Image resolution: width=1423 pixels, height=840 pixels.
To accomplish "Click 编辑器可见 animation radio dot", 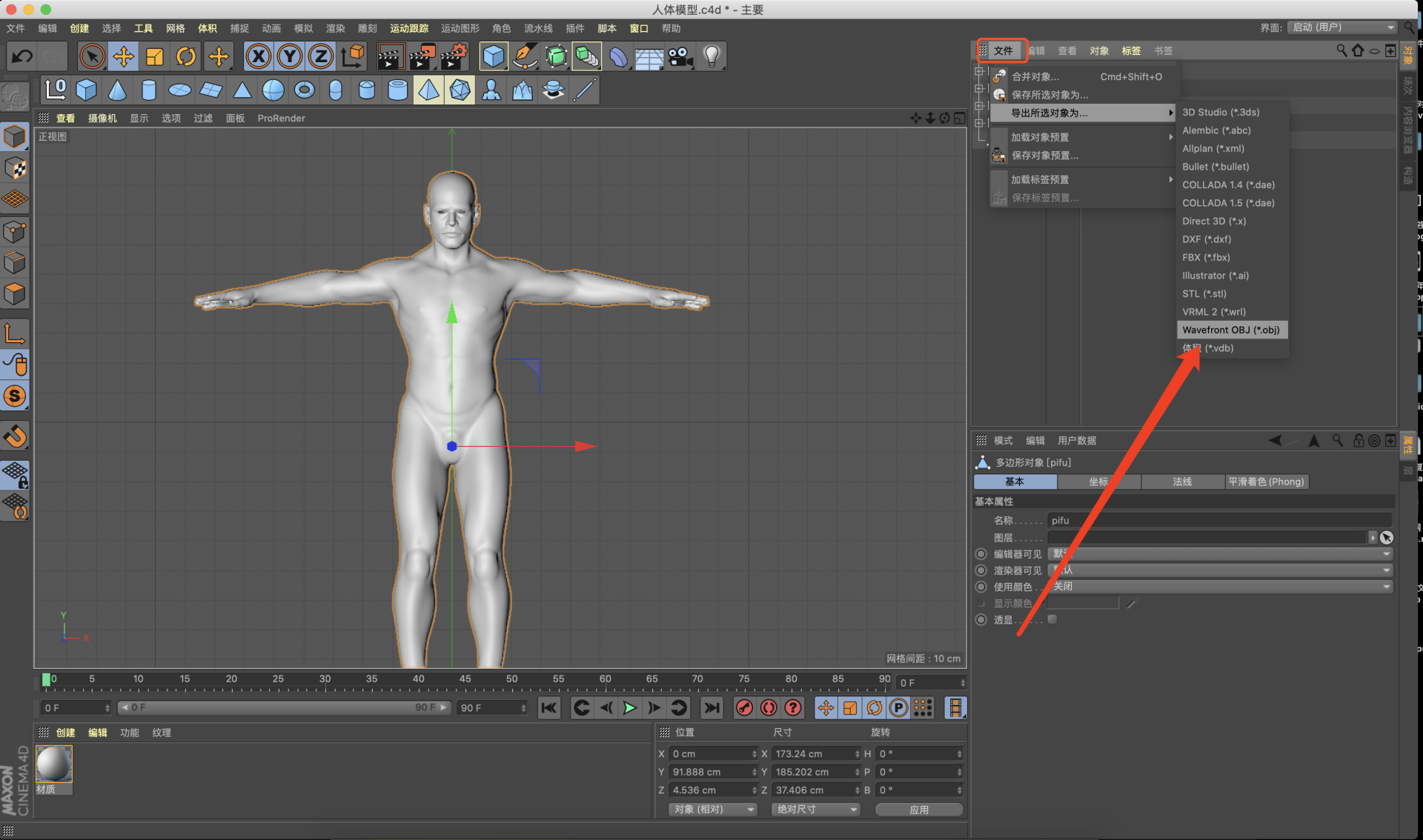I will 981,554.
